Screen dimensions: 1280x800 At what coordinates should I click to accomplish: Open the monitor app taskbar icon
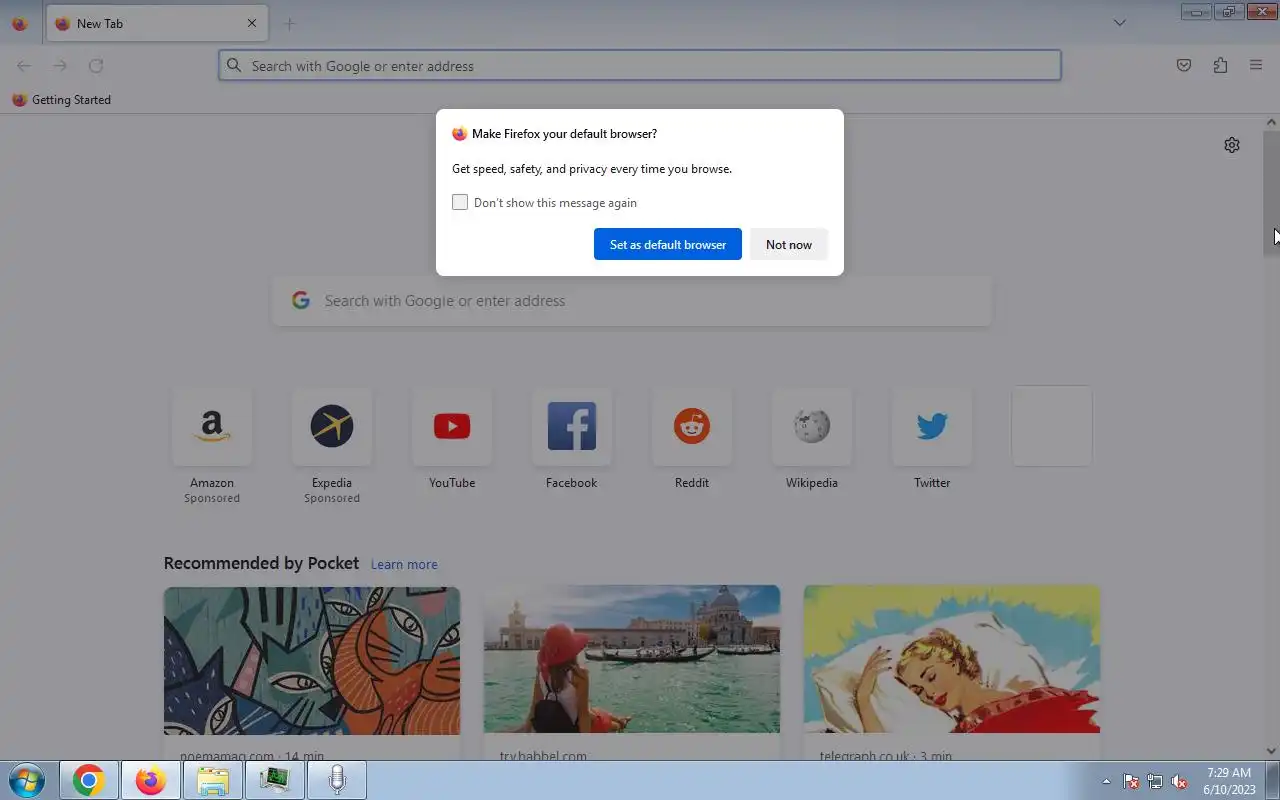(x=275, y=780)
